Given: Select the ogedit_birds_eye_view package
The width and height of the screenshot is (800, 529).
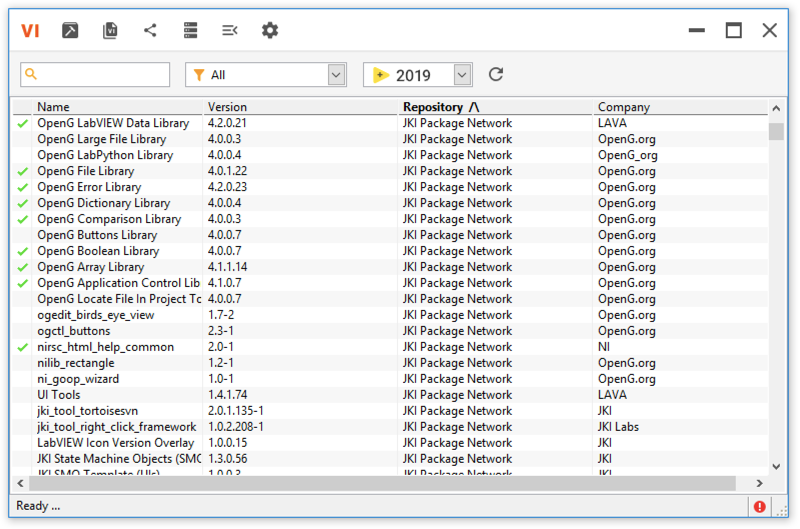Looking at the screenshot, I should (390, 315).
